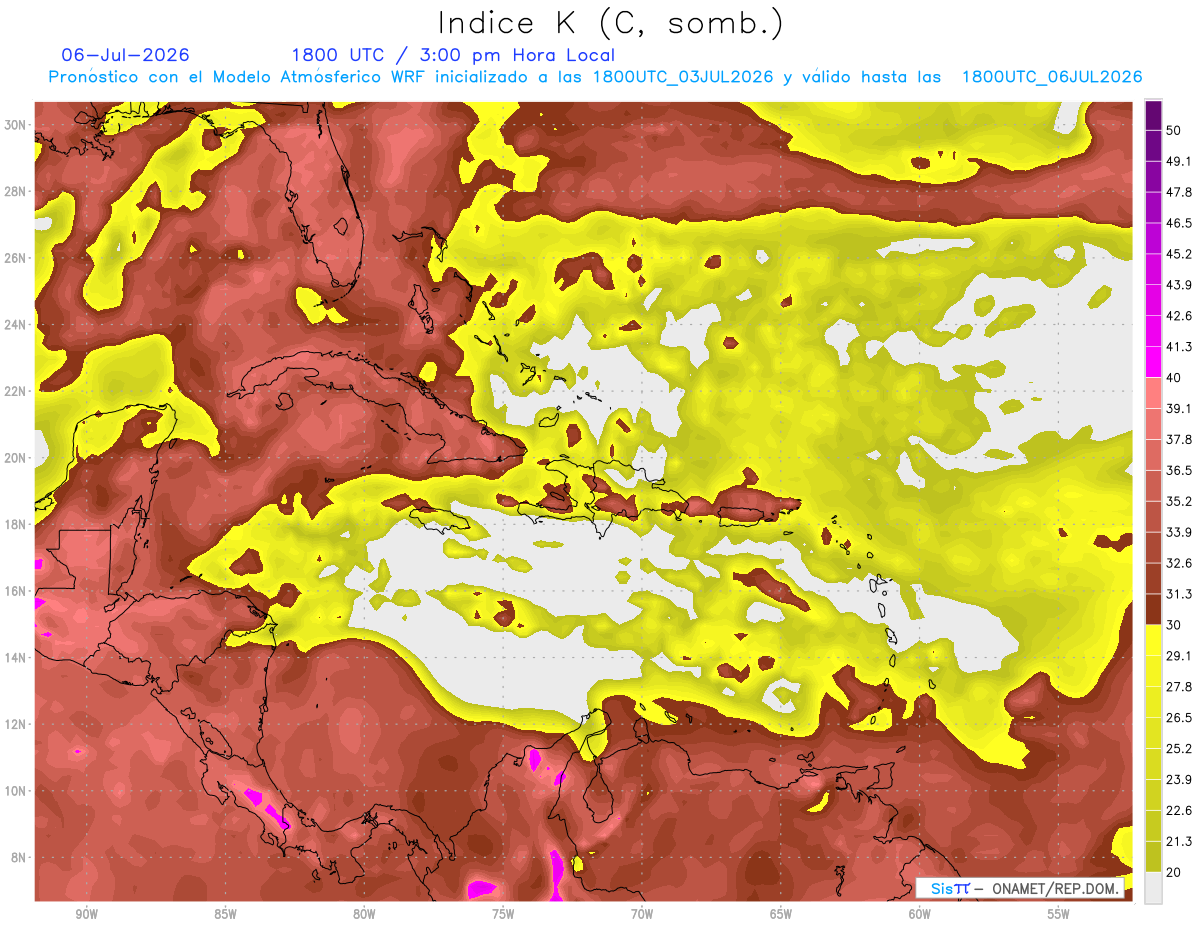Click the color bar value '32.6'
This screenshot has width=1200, height=927.
pyautogui.click(x=1179, y=563)
